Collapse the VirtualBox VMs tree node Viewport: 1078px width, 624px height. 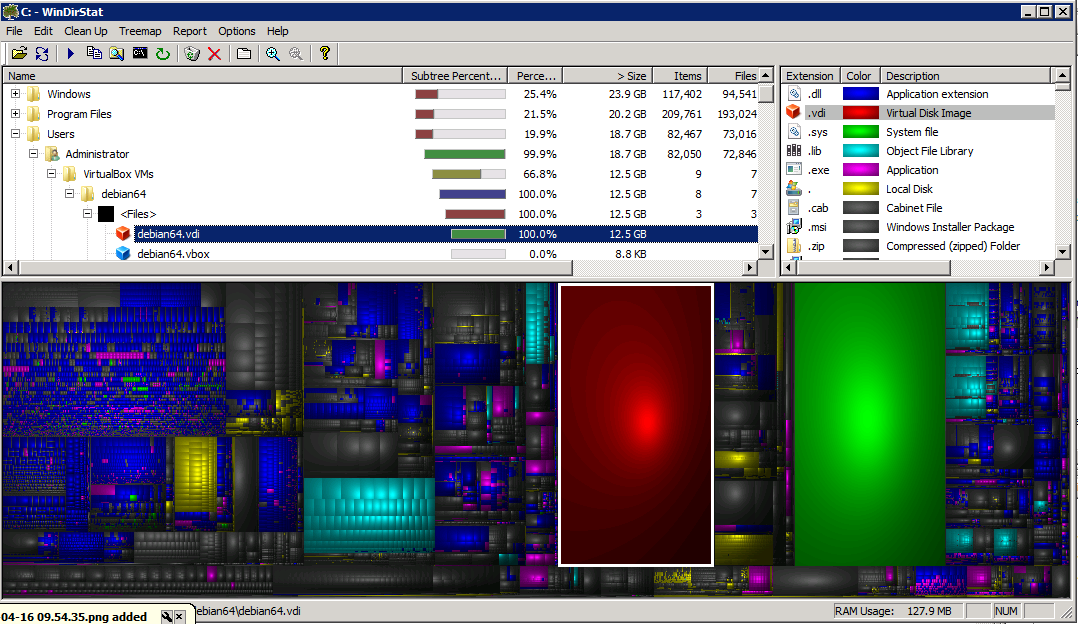tap(52, 174)
